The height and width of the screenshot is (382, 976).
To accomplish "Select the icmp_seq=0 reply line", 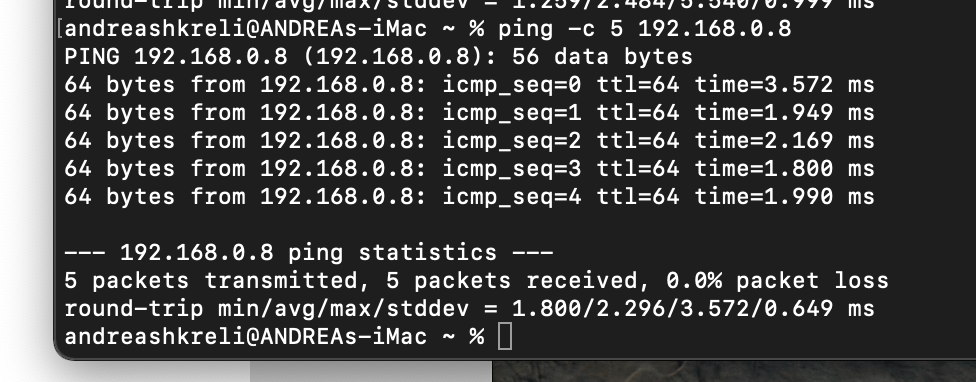I will click(469, 85).
